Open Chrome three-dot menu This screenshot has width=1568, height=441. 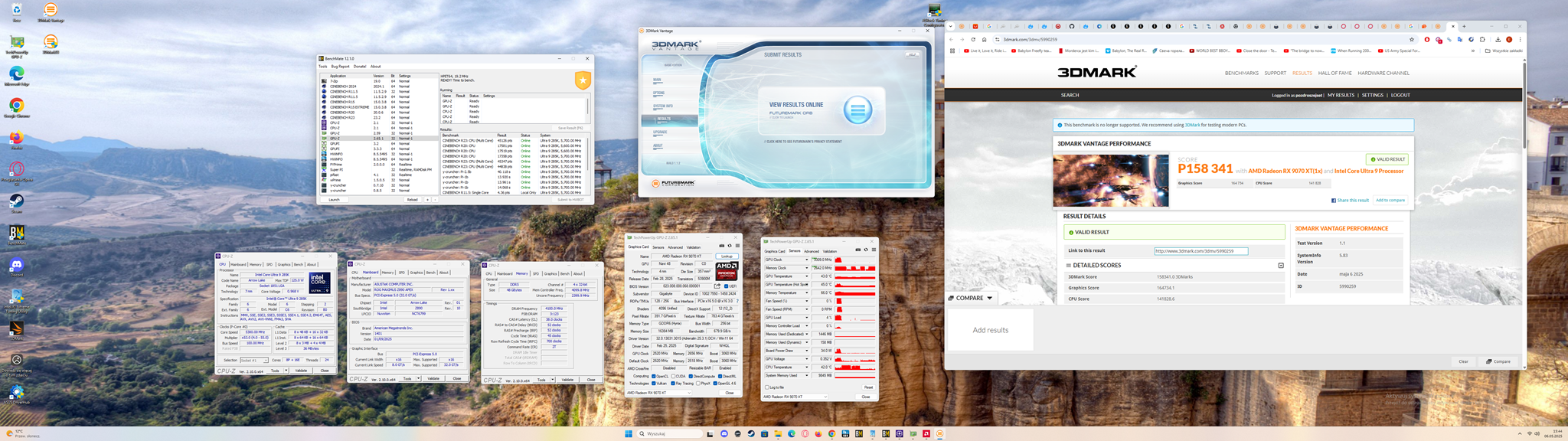(1520, 39)
